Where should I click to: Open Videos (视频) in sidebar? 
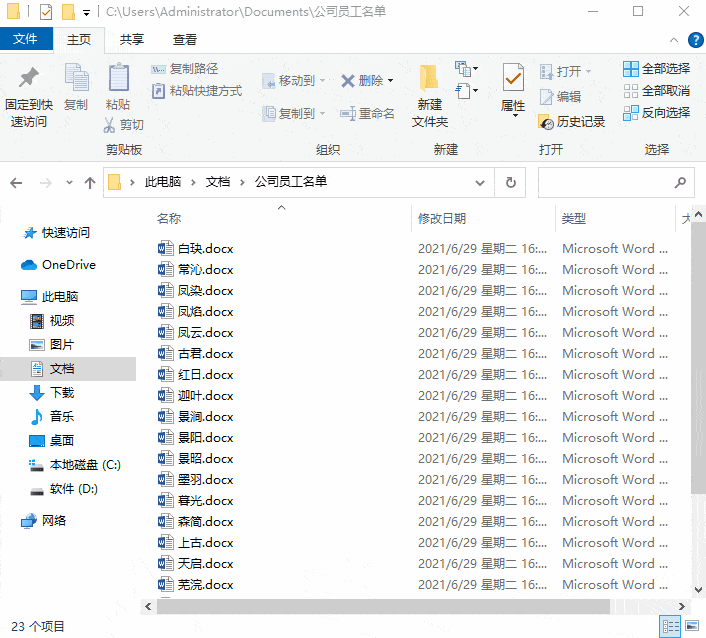point(52,321)
